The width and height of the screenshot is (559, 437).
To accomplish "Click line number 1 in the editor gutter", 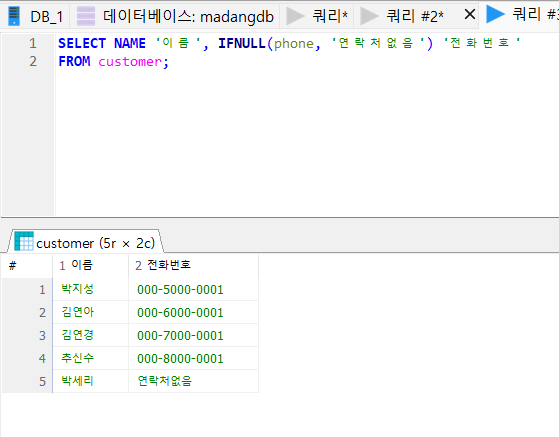I will click(x=33, y=43).
